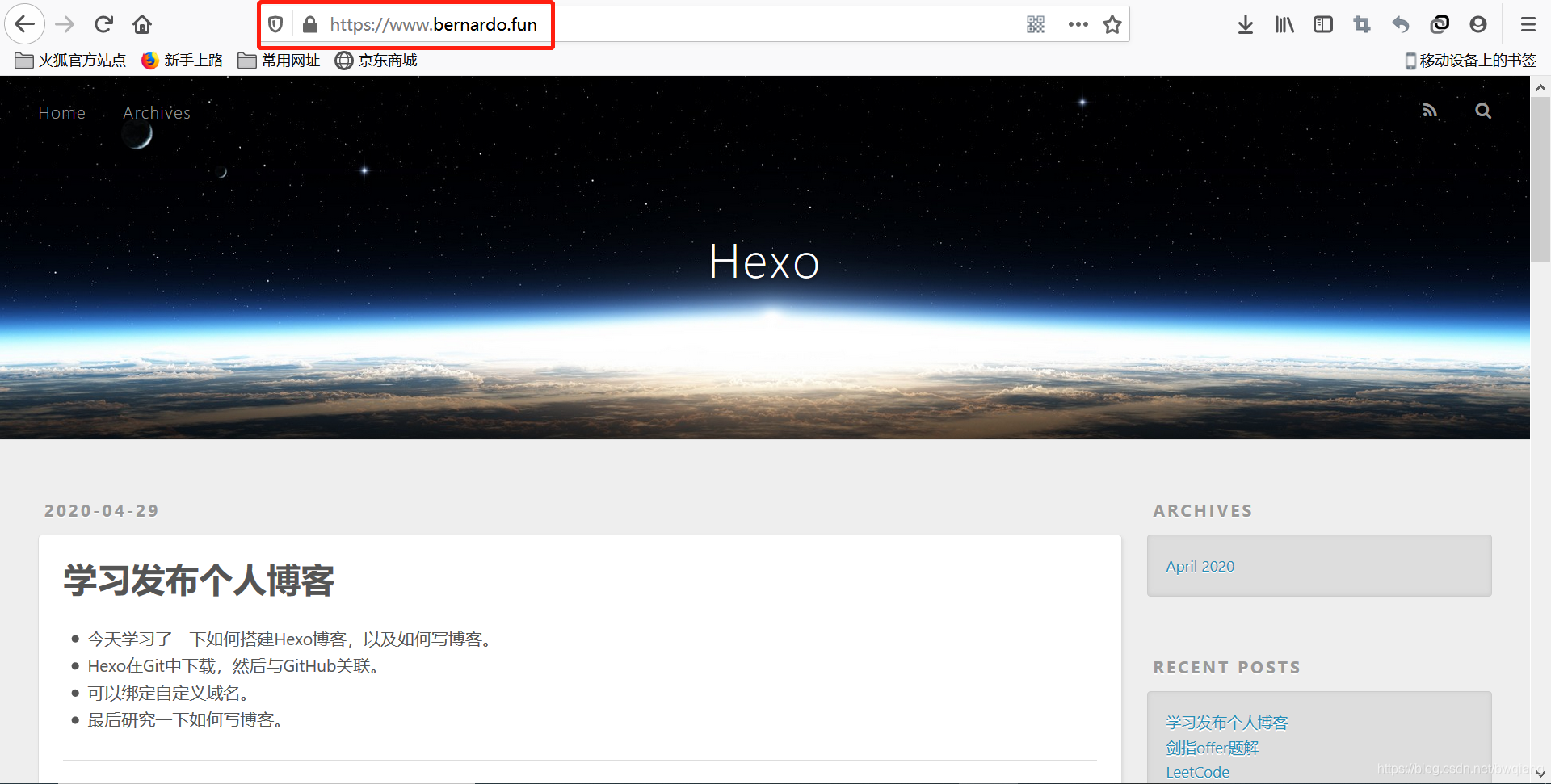Open the Firefox account avatar icon
1551x784 pixels.
point(1478,24)
